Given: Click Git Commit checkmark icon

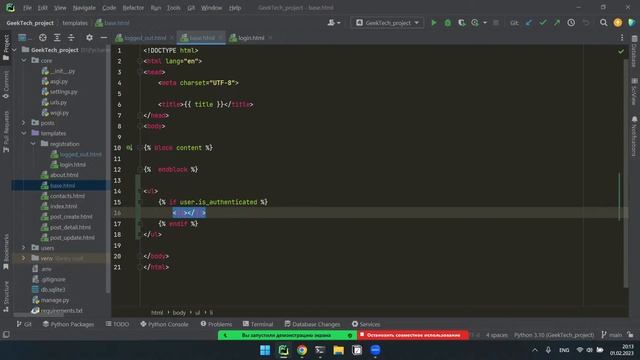Looking at the screenshot, I should tap(543, 23).
